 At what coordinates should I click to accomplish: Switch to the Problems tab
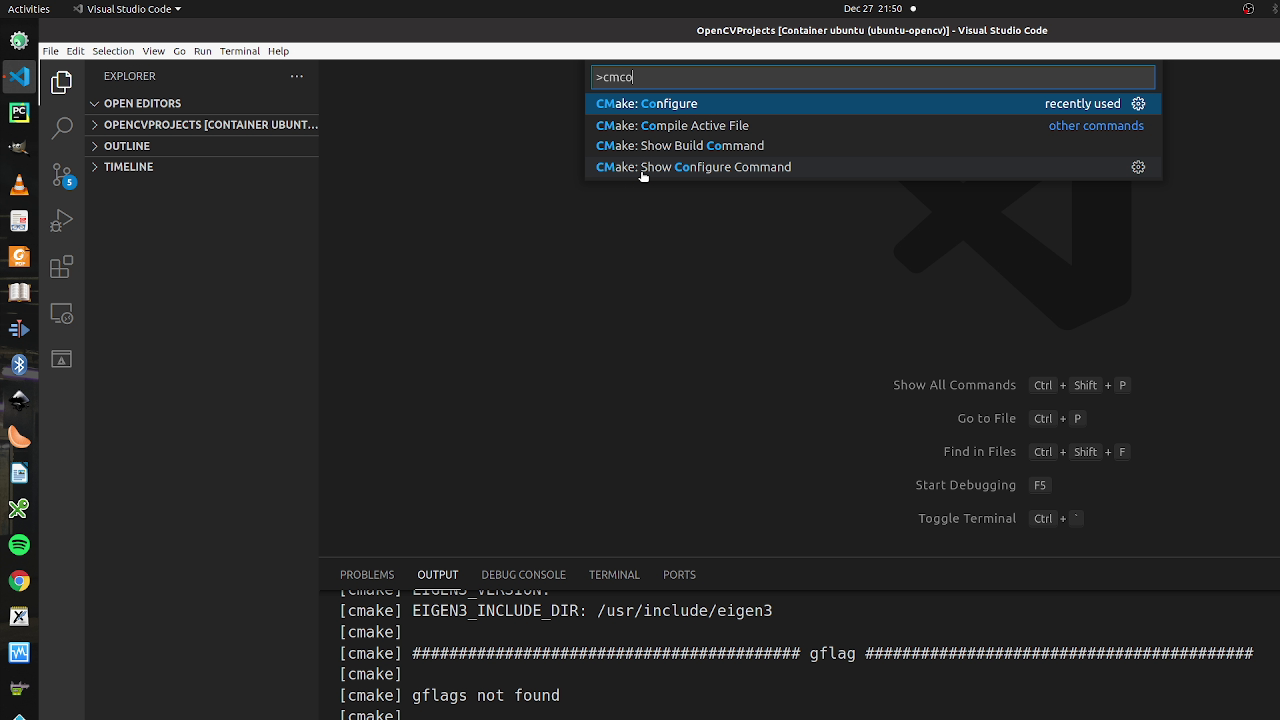pyautogui.click(x=367, y=575)
